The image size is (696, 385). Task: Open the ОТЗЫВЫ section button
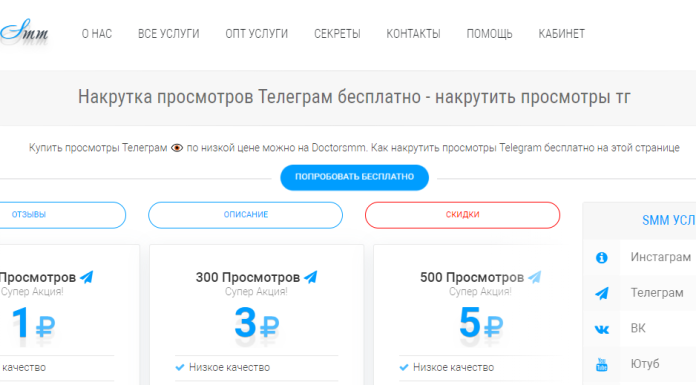click(62, 215)
